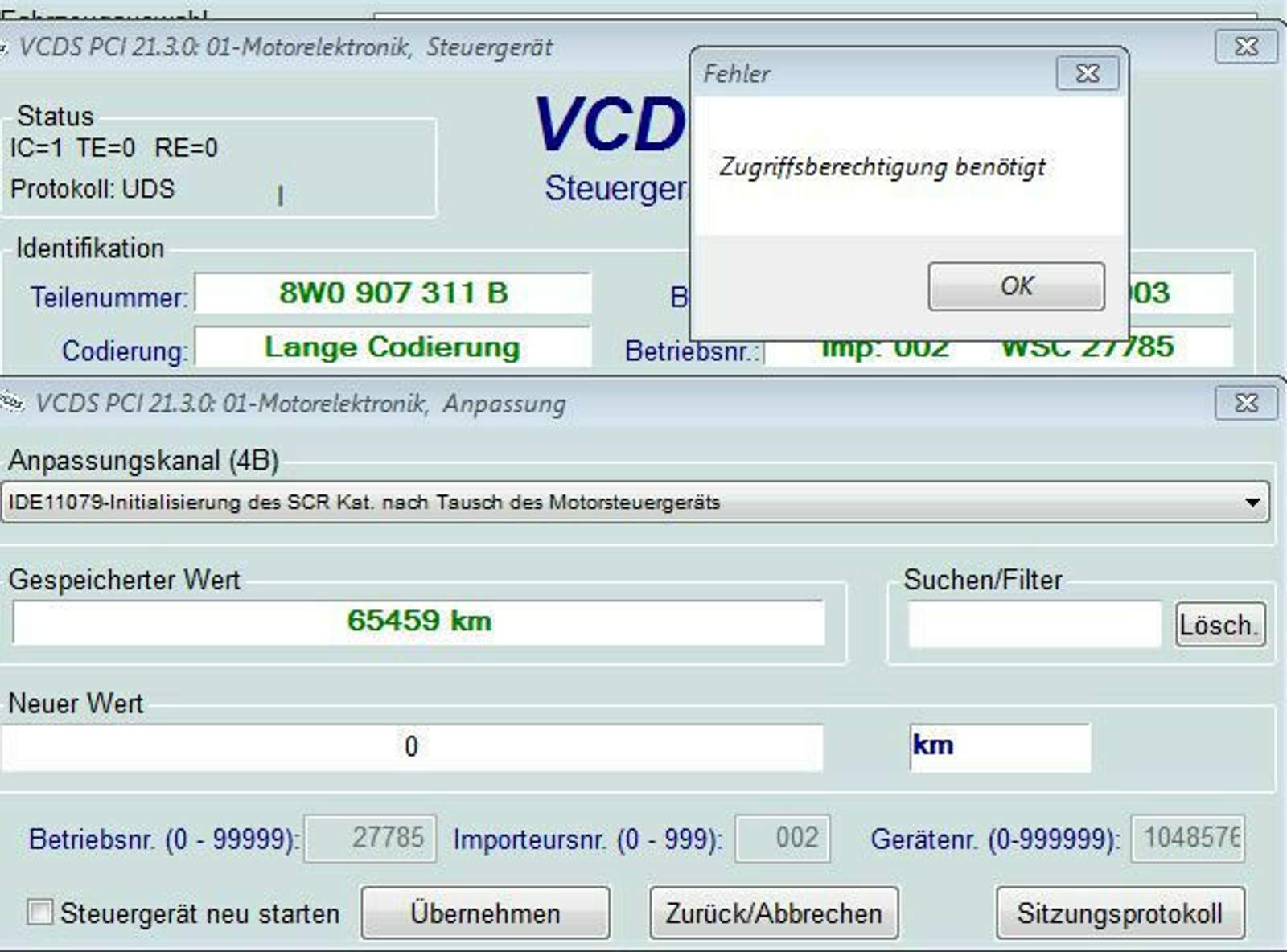Click Lösch. to clear the filter

pos(1219,624)
